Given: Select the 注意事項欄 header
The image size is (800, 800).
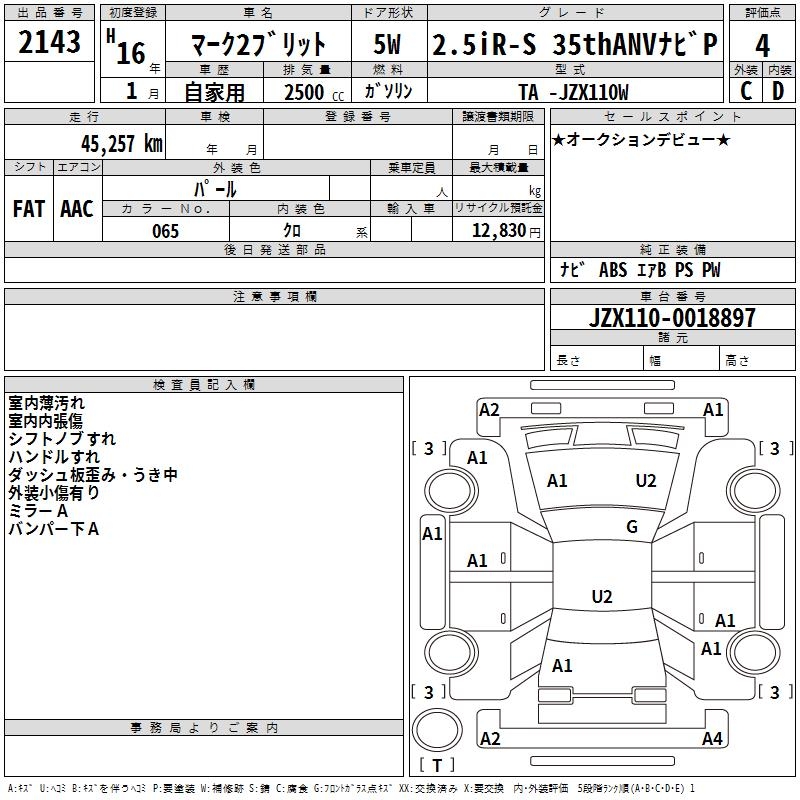Looking at the screenshot, I should pos(274,296).
